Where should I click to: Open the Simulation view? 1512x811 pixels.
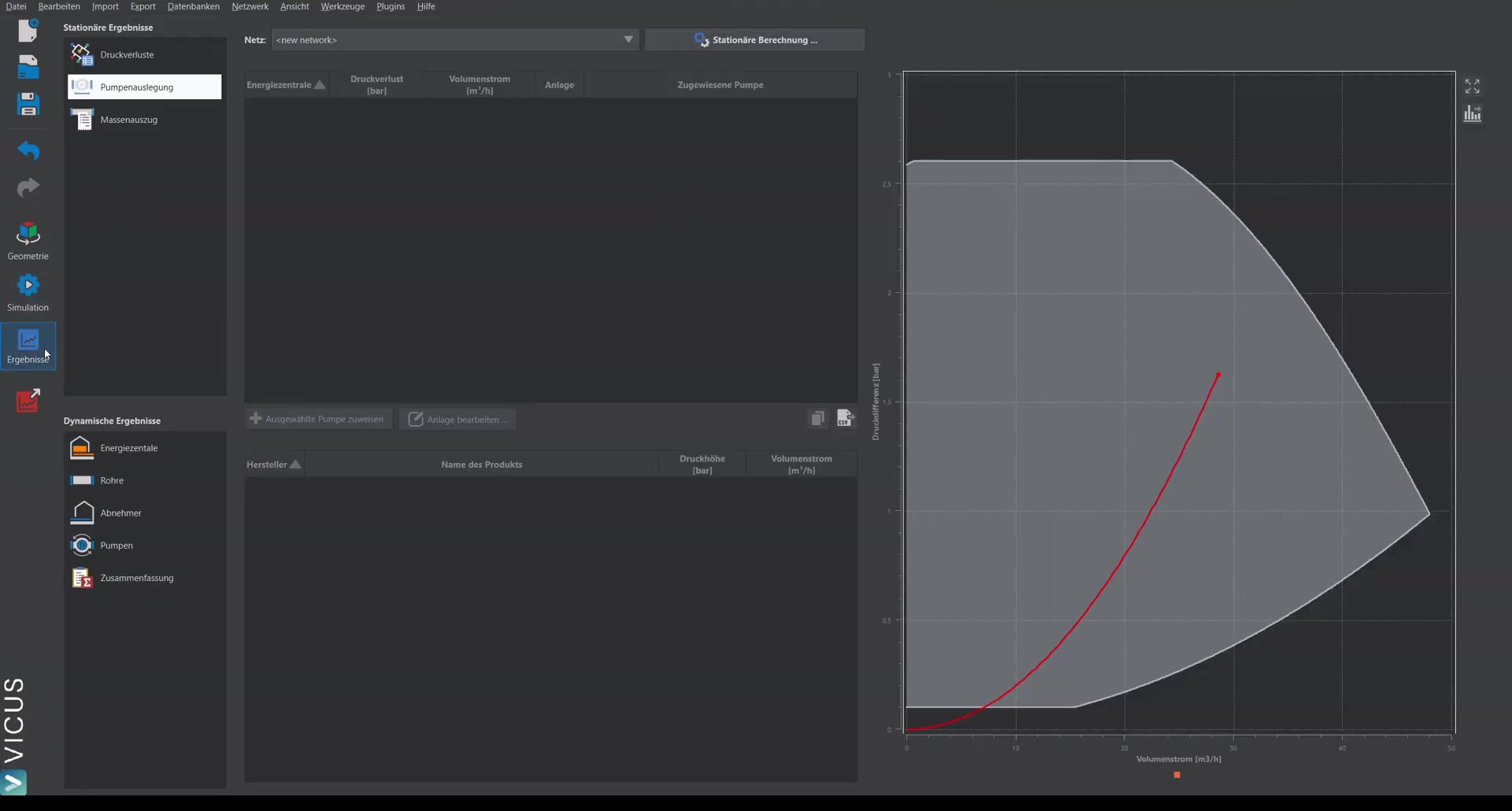click(x=28, y=292)
